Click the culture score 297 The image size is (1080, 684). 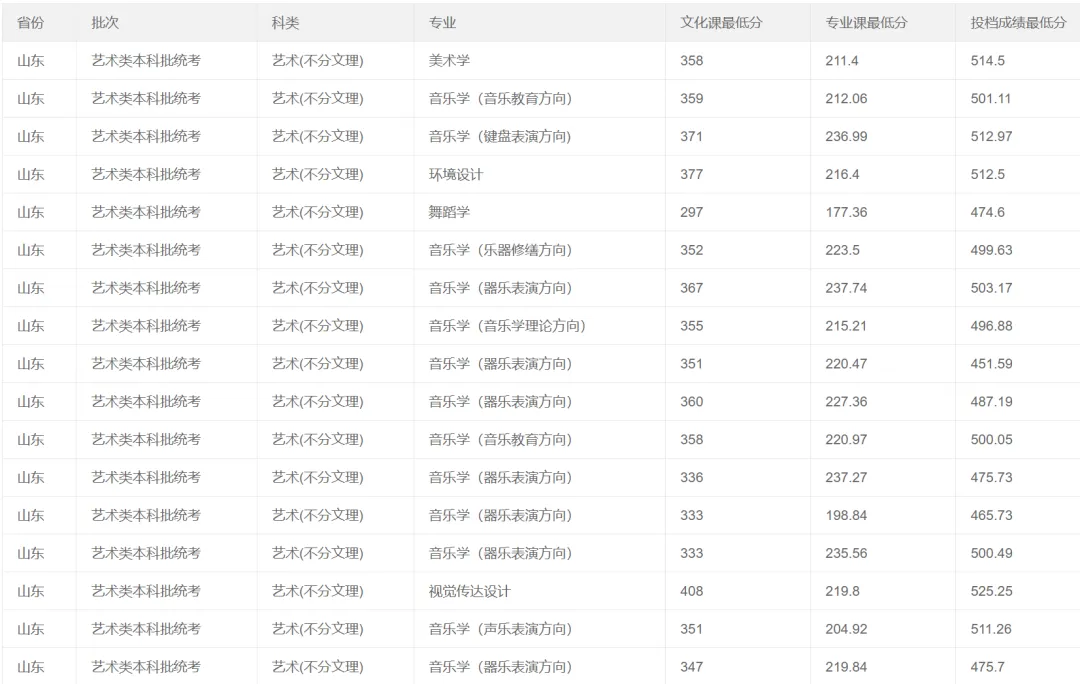click(x=692, y=212)
